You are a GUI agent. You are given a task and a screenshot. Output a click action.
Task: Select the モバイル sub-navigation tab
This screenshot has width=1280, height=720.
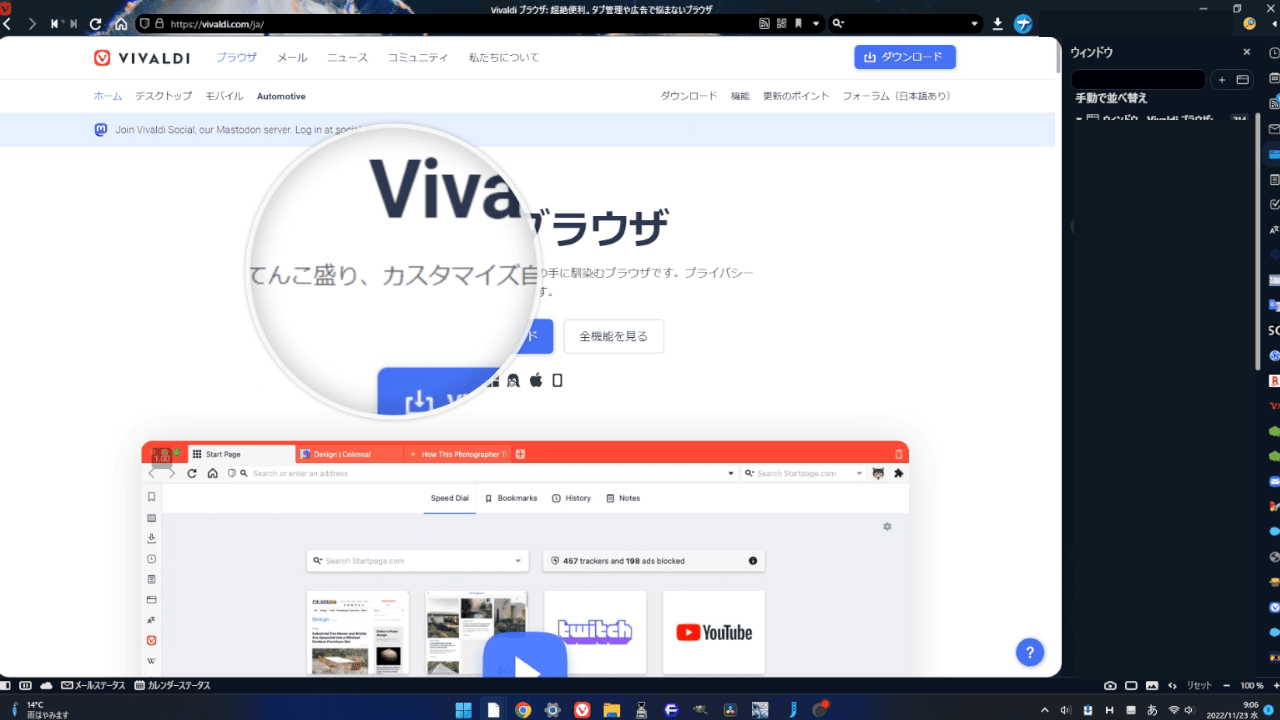click(x=224, y=96)
